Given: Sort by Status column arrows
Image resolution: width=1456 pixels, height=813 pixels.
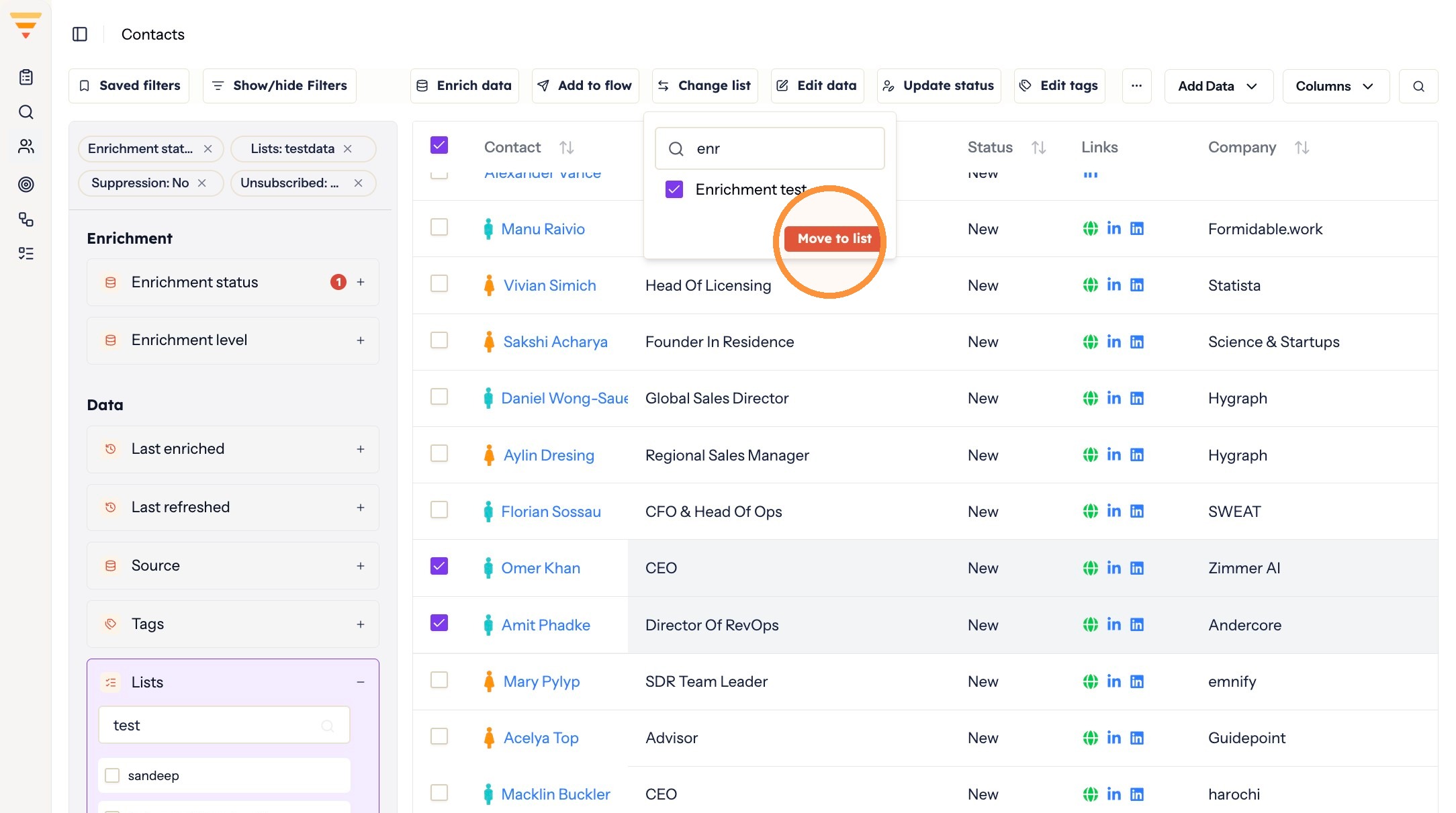Looking at the screenshot, I should [1039, 147].
